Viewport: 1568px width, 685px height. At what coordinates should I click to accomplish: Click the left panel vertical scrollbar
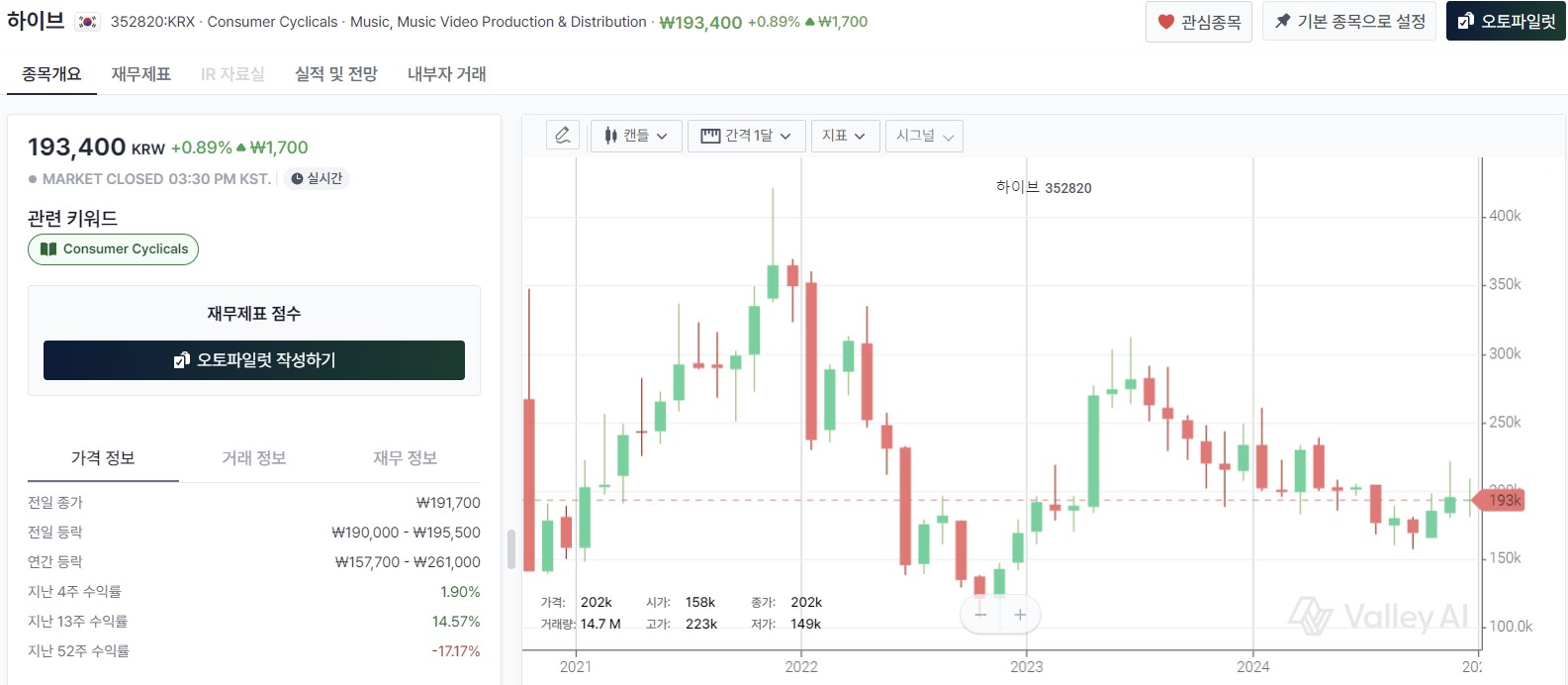(x=511, y=549)
